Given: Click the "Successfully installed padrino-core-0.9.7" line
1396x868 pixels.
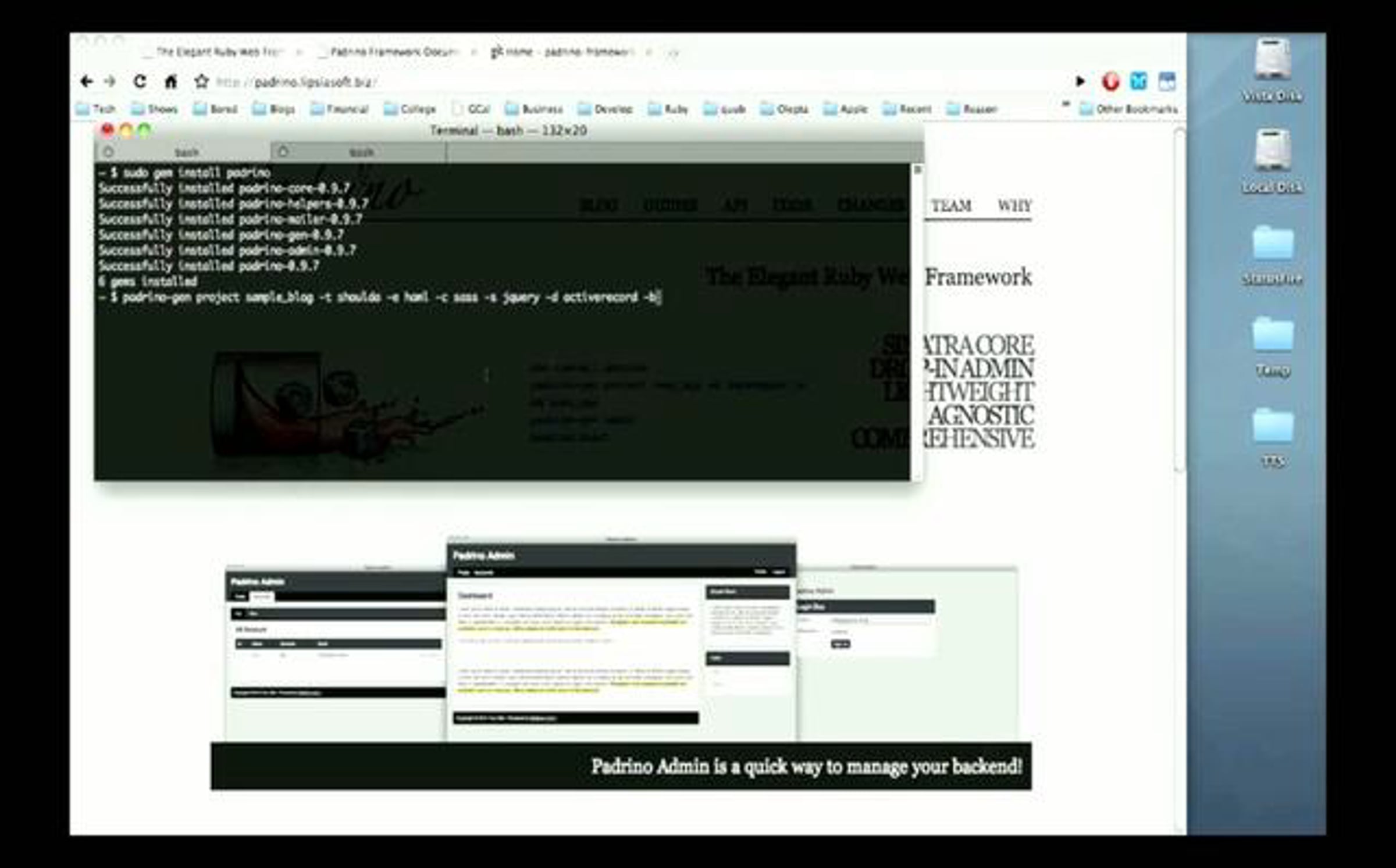Looking at the screenshot, I should [x=224, y=188].
